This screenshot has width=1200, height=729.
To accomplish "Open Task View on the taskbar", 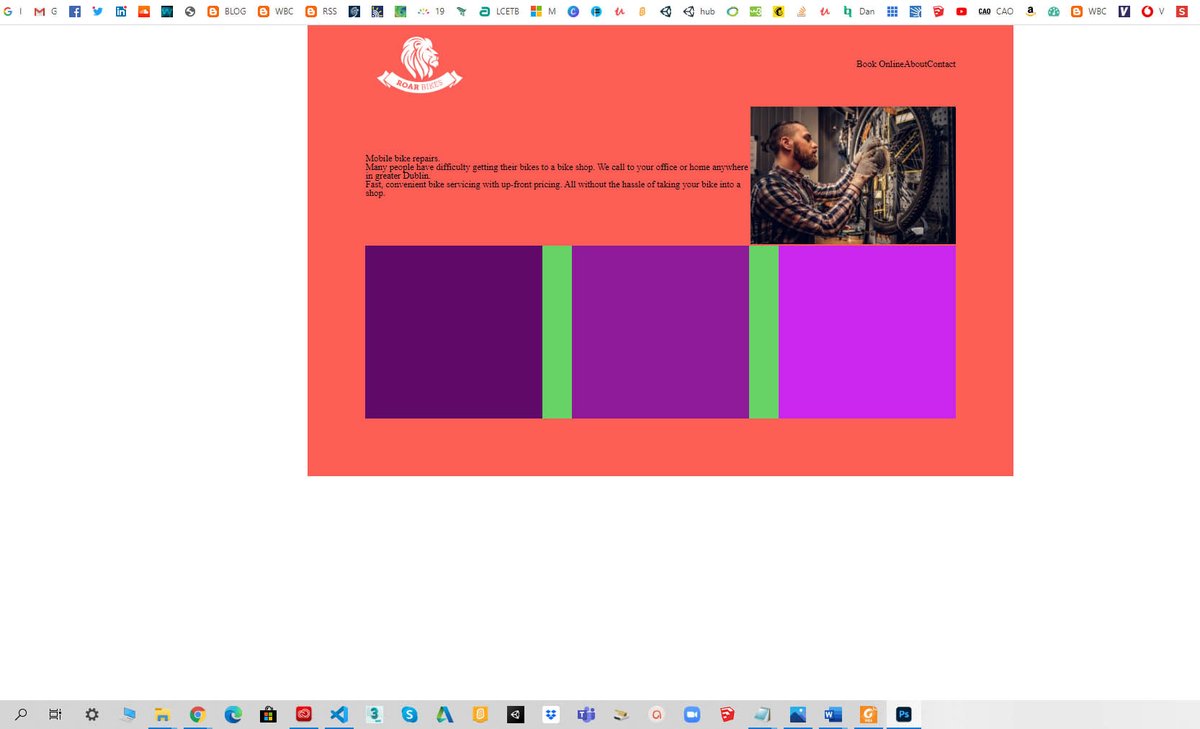I will point(55,714).
